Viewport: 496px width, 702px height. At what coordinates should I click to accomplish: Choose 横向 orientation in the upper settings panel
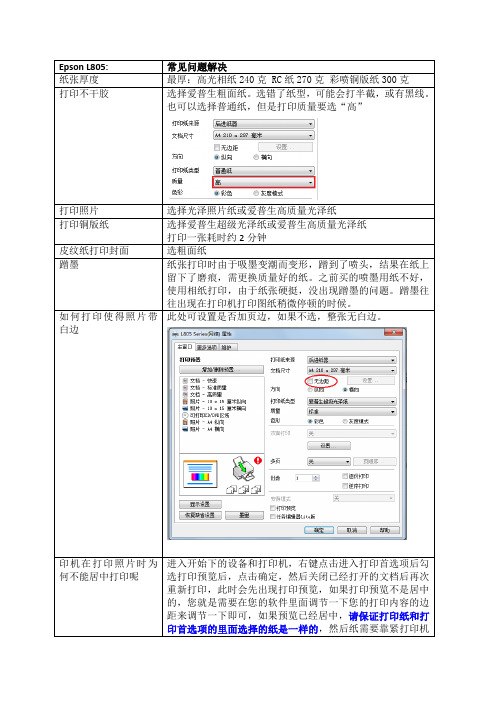click(x=256, y=157)
